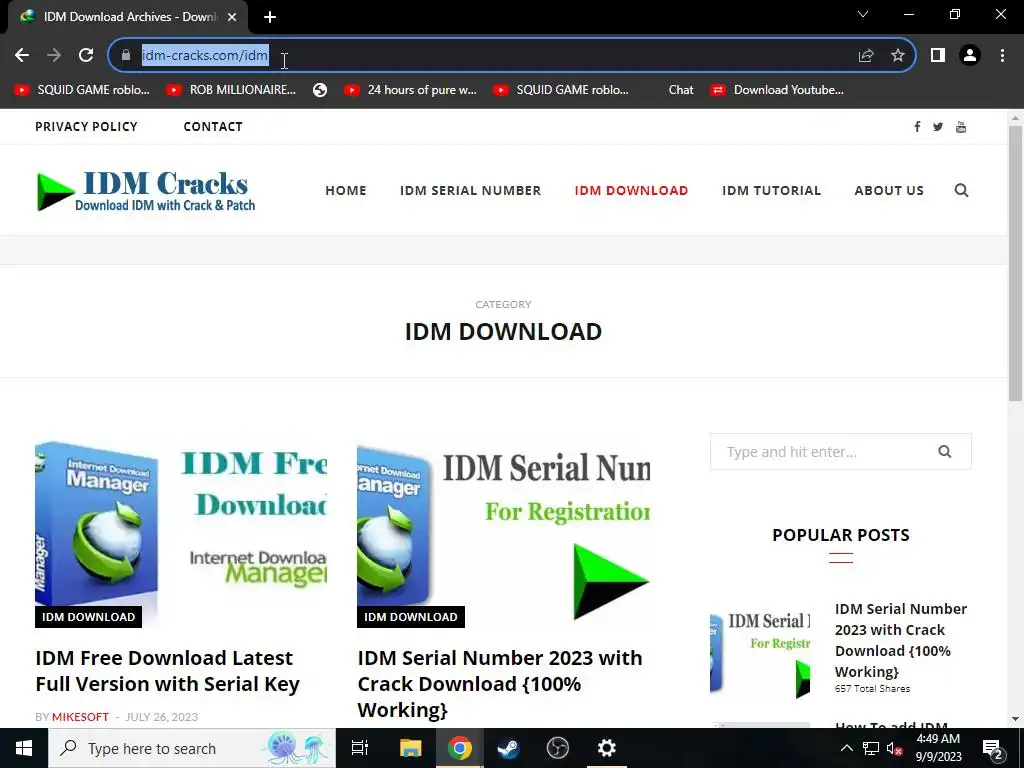Reload the page with the refresh icon

click(x=86, y=56)
